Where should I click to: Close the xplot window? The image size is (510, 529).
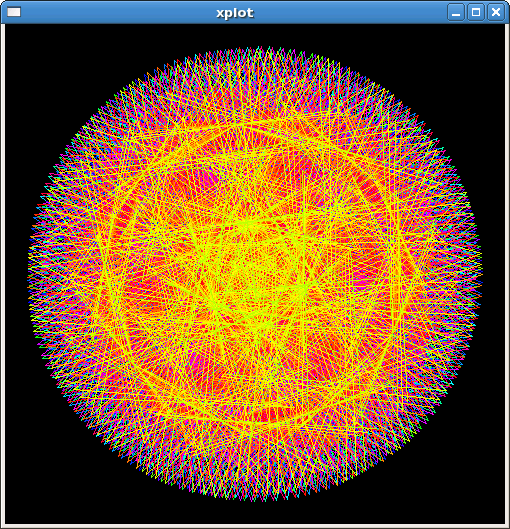[496, 12]
